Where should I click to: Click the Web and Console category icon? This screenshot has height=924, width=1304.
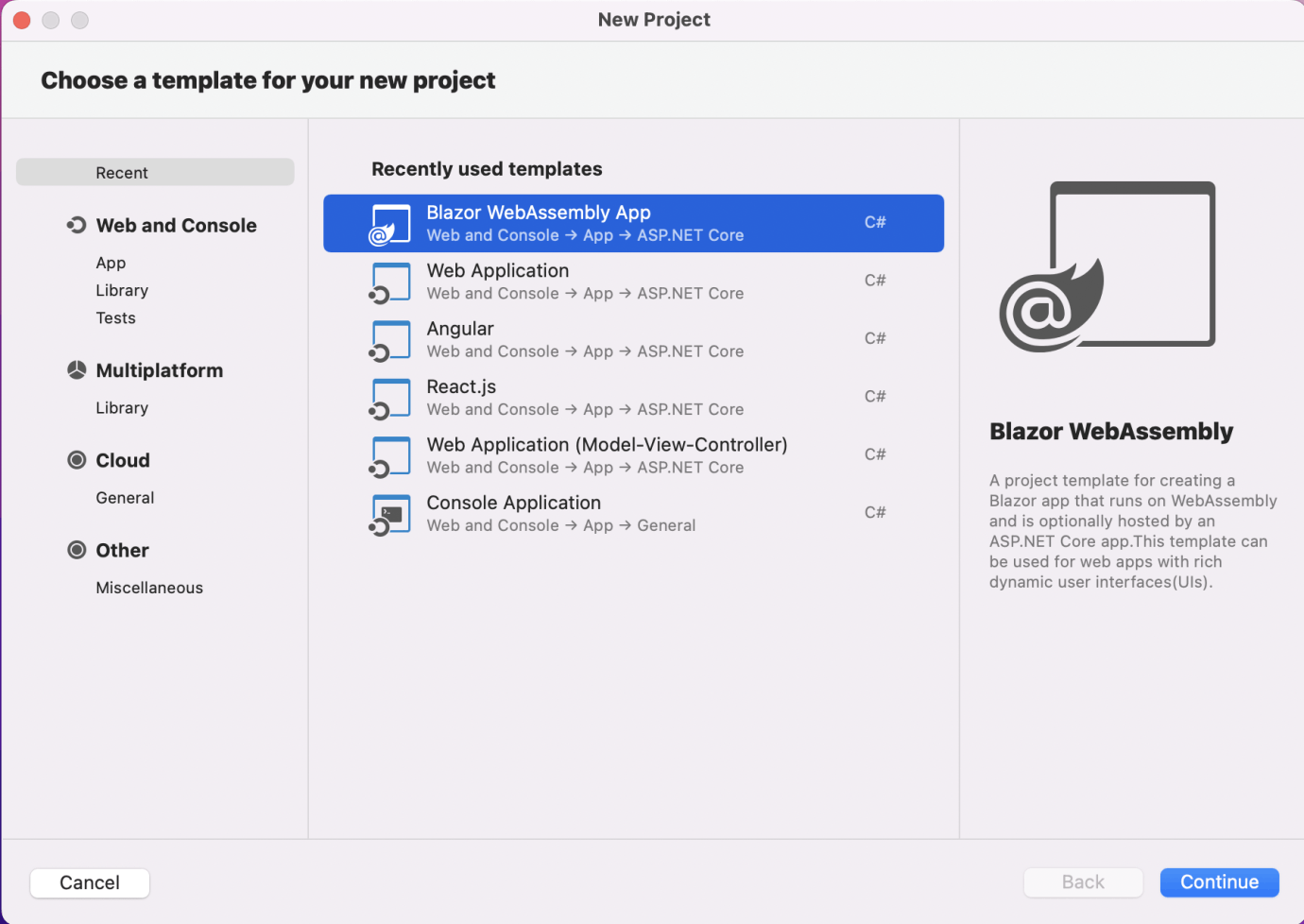(77, 225)
